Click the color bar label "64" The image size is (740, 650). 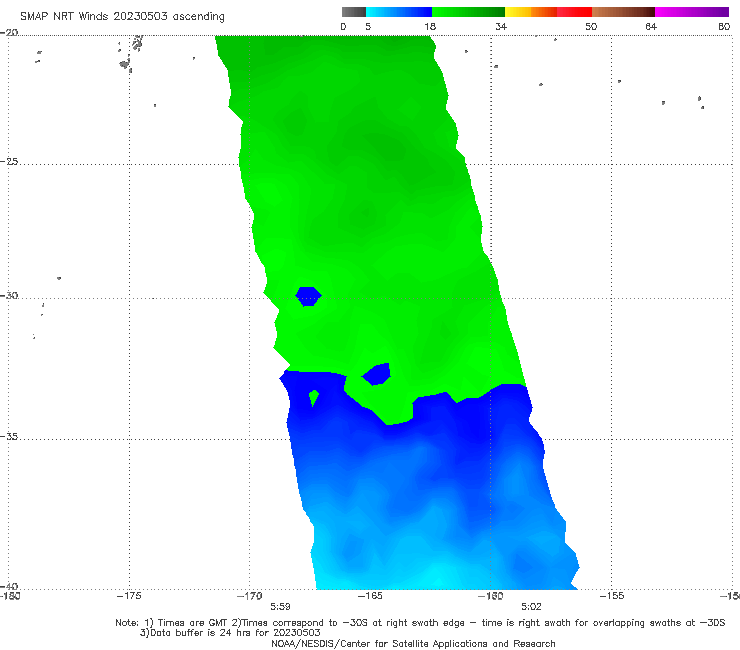click(x=651, y=26)
